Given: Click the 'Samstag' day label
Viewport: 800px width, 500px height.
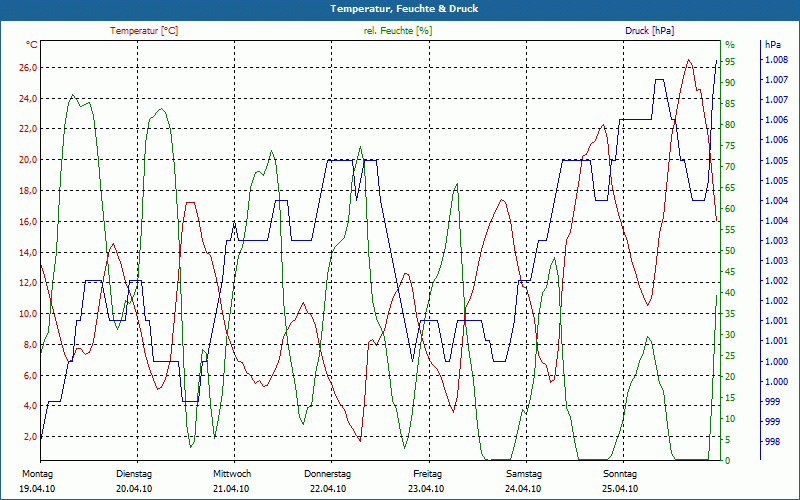Looking at the screenshot, I should click(523, 474).
